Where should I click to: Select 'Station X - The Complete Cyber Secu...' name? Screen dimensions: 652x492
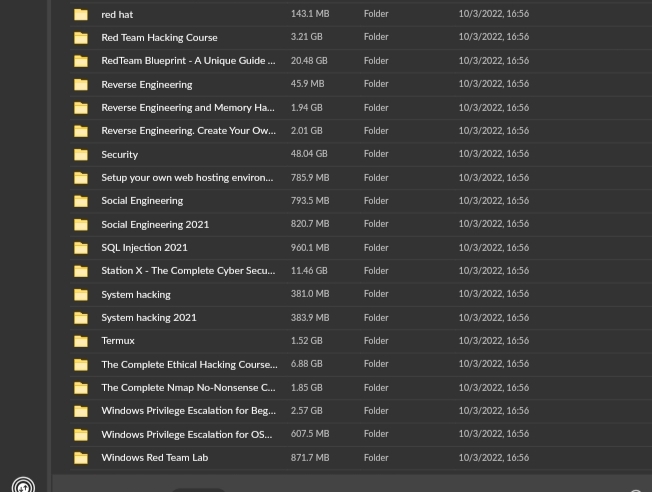pos(188,271)
